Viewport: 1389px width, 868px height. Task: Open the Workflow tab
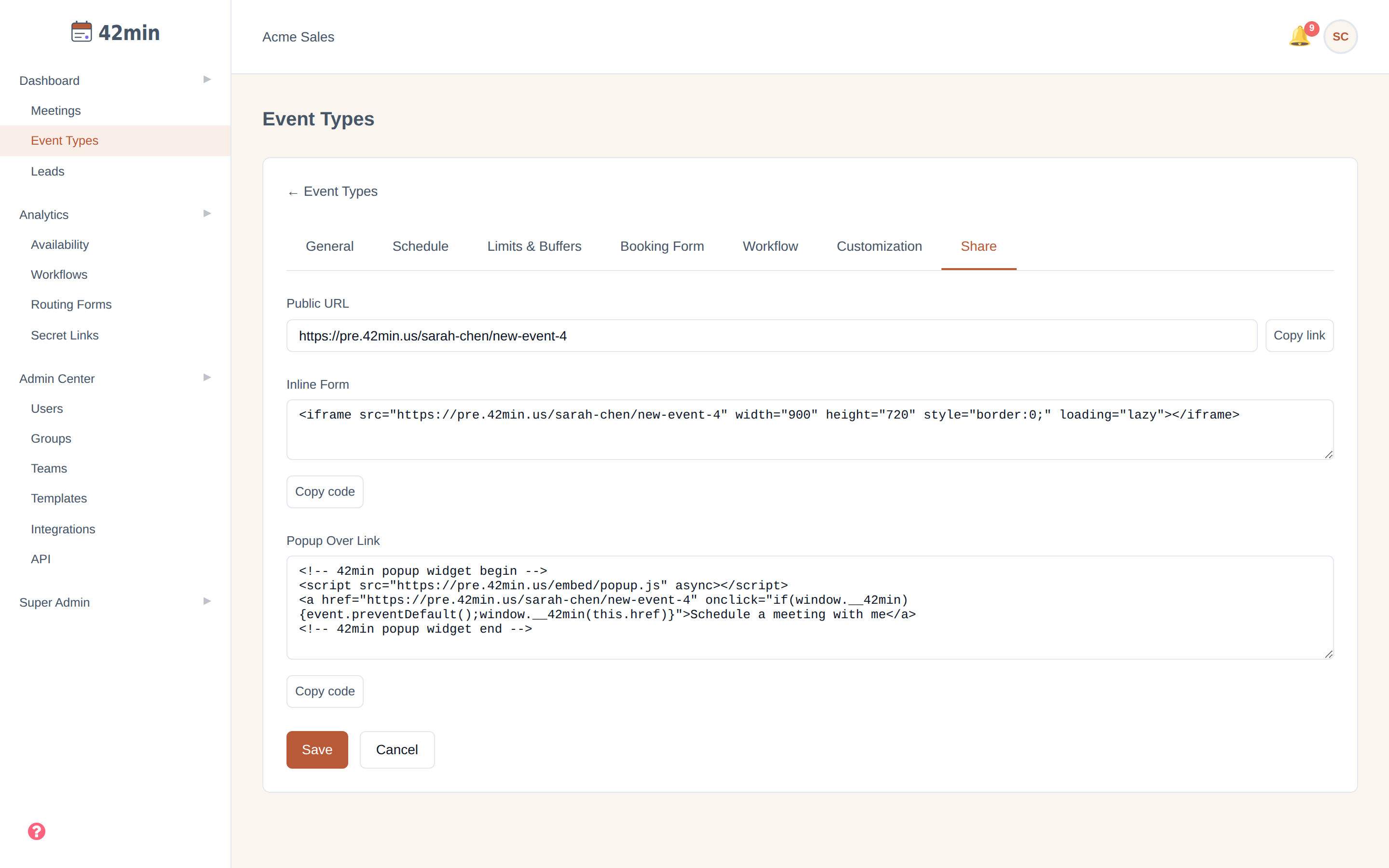[770, 246]
